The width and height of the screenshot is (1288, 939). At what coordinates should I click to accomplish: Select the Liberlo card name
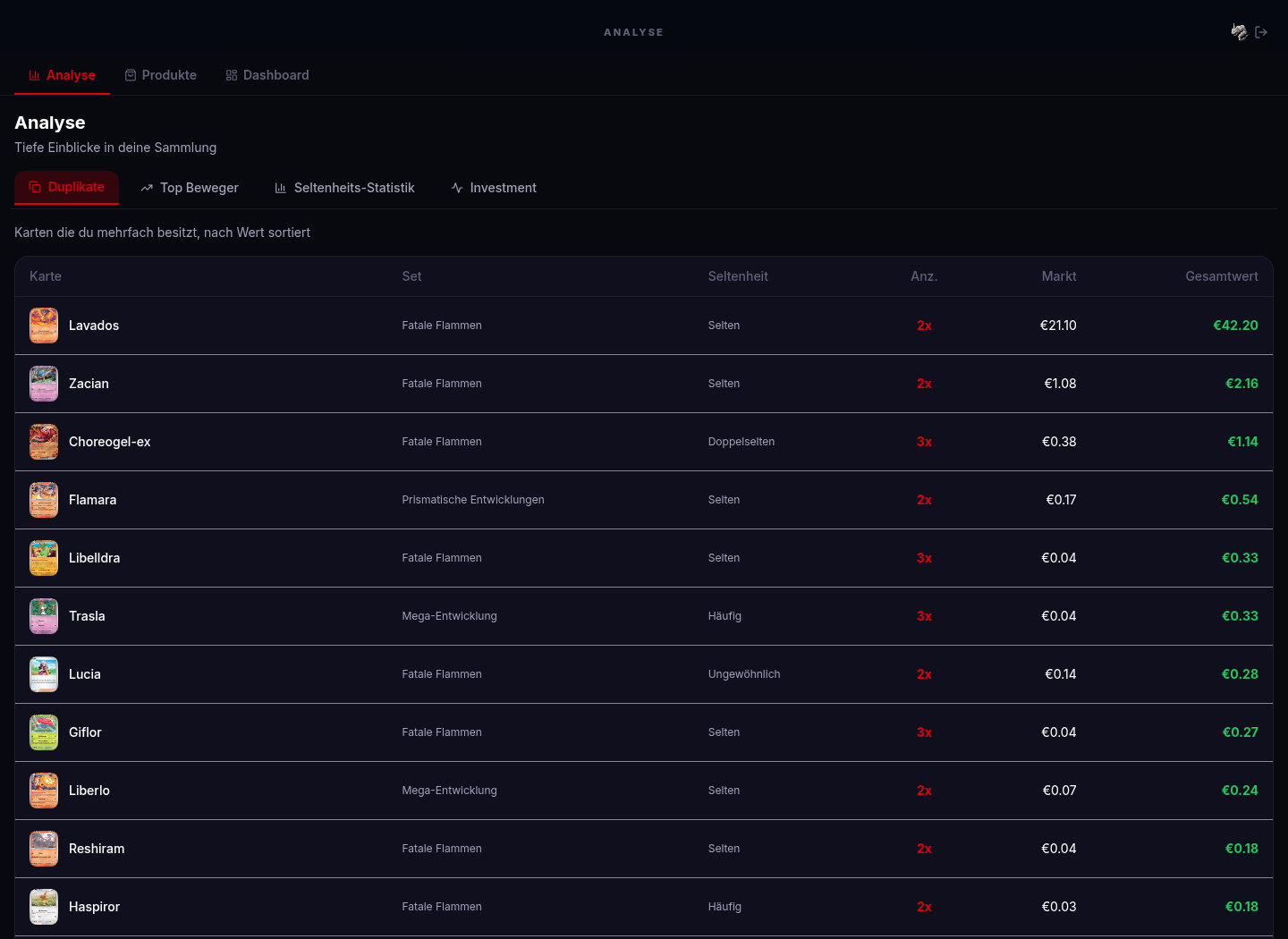(89, 791)
